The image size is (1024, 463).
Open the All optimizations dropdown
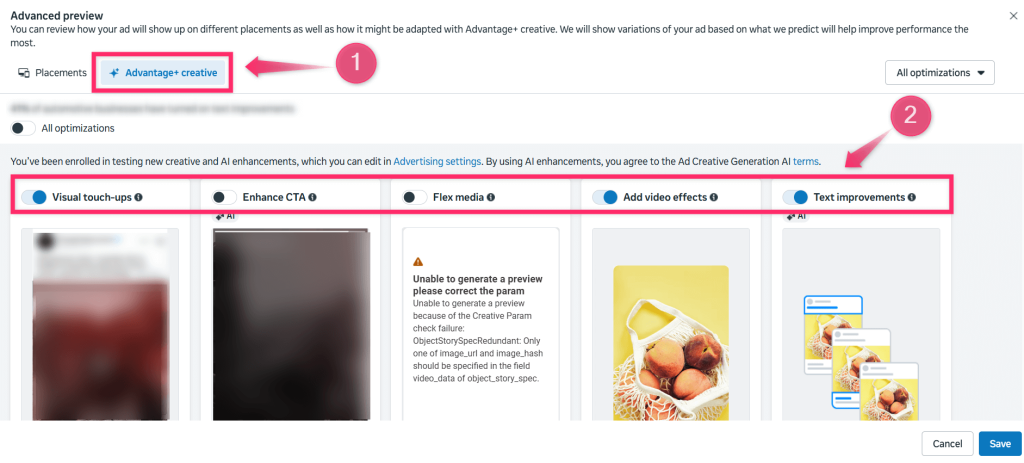[939, 73]
